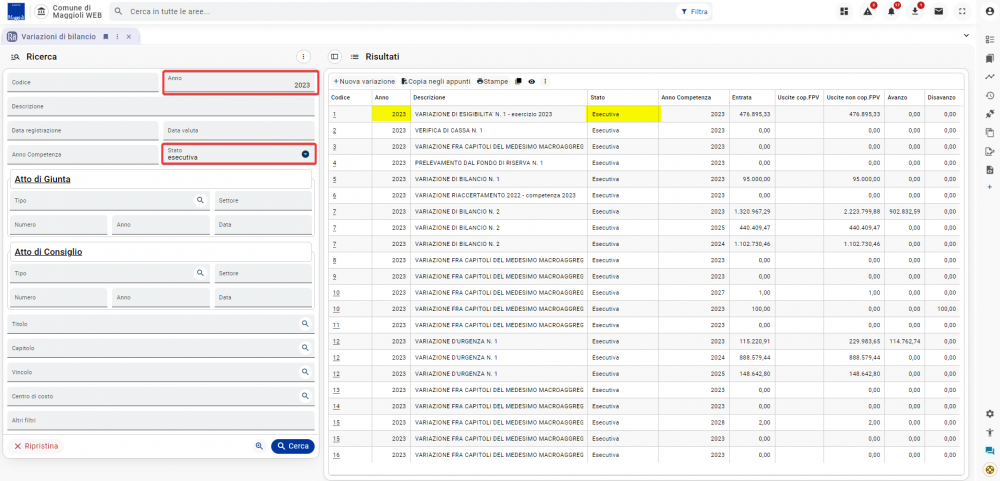
Task: Open the notifications bell icon
Action: pyautogui.click(x=892, y=11)
